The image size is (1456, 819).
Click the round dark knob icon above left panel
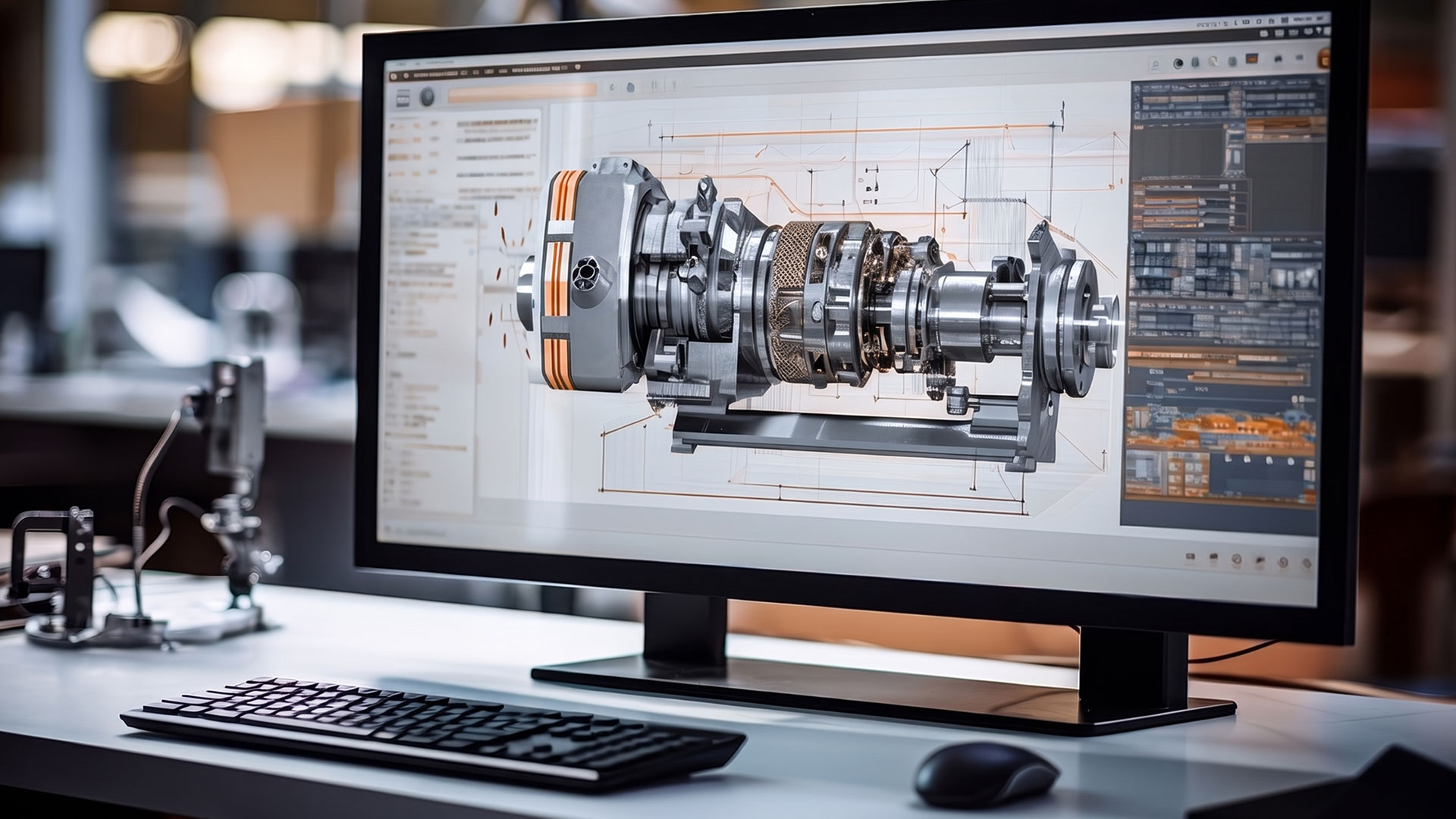pyautogui.click(x=427, y=97)
